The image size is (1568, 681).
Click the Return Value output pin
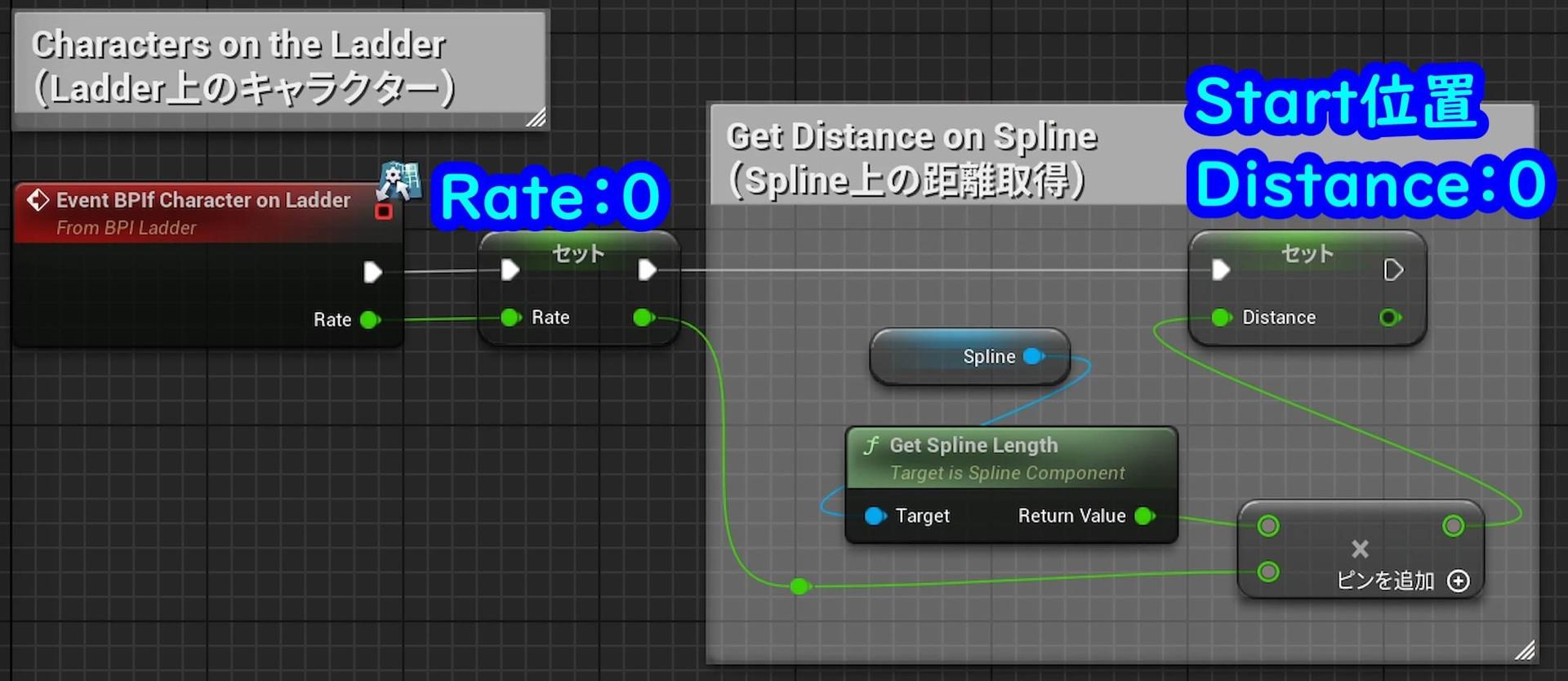(x=1145, y=515)
